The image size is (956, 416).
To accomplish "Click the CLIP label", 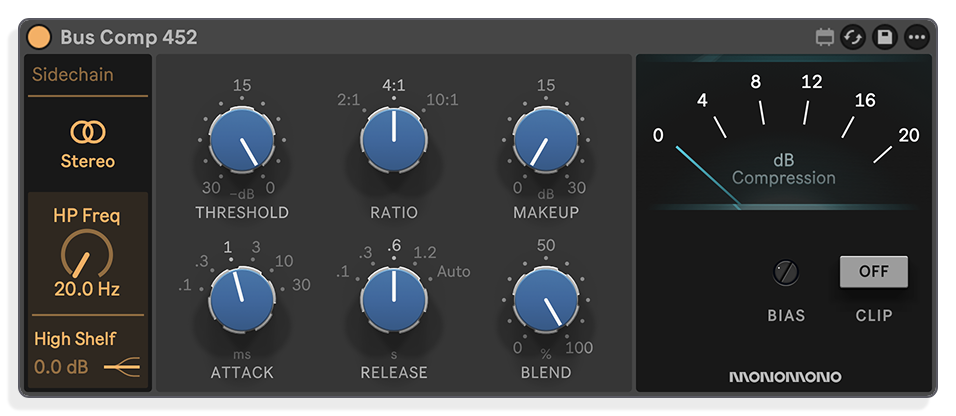I will [x=874, y=315].
